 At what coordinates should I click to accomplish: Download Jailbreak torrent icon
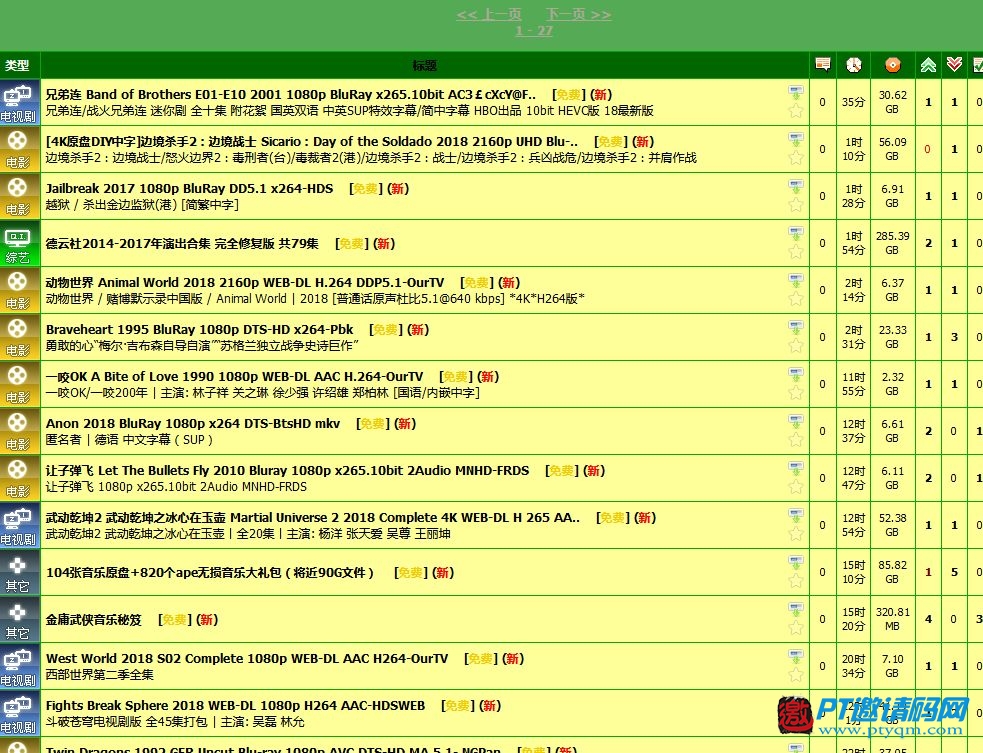(x=796, y=186)
